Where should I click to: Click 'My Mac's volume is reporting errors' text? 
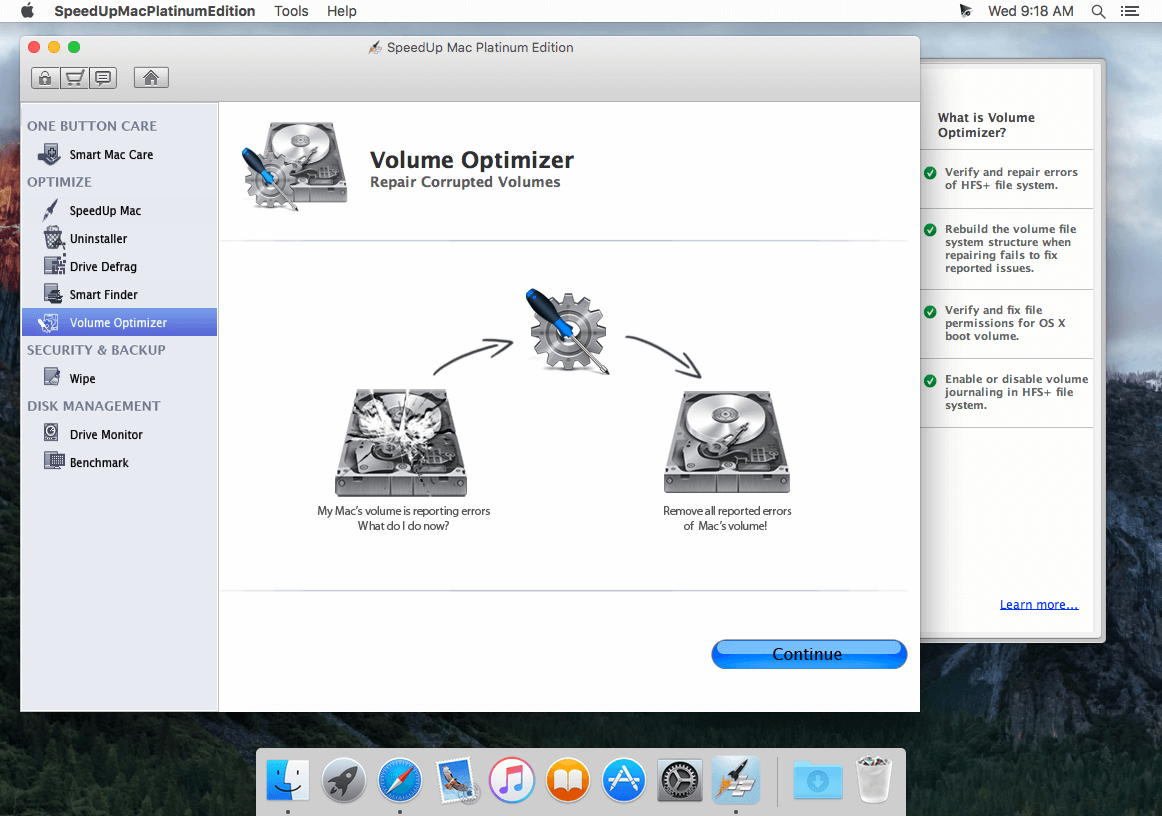click(x=404, y=511)
